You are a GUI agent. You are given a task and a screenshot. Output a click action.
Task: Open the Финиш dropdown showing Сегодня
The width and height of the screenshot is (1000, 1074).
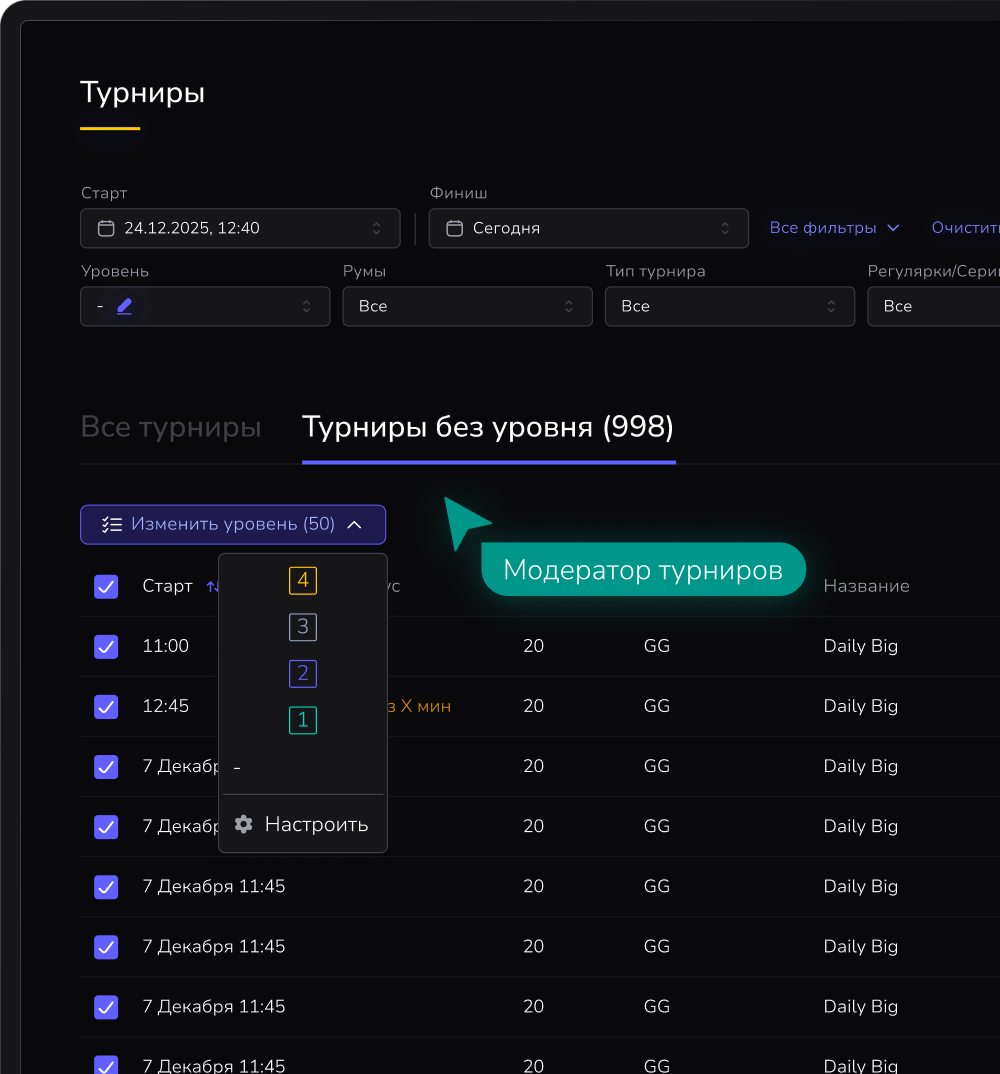click(x=588, y=228)
